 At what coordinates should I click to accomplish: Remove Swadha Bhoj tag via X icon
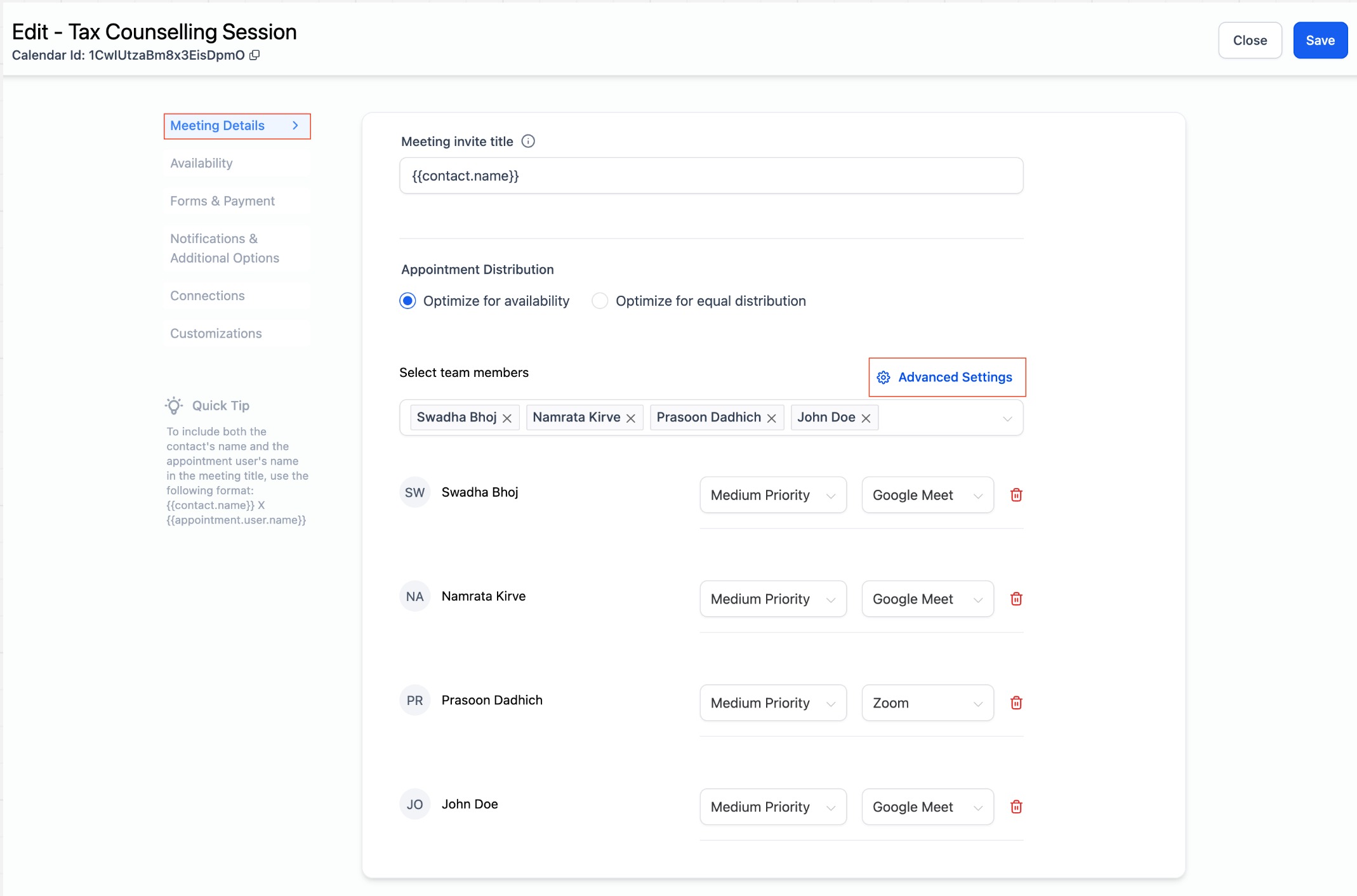point(507,418)
